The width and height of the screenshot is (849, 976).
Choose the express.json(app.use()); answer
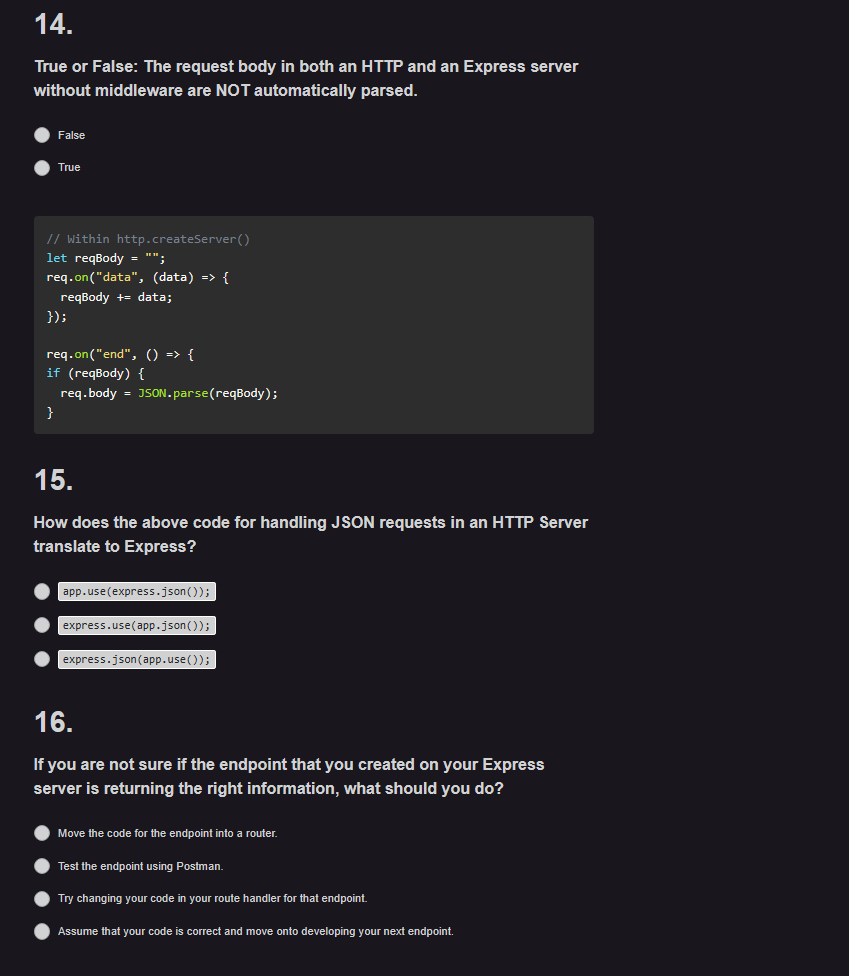[x=42, y=658]
